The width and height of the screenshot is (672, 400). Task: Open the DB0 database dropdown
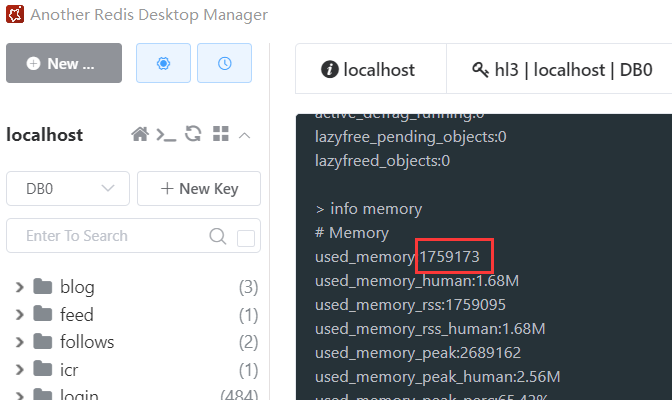pyautogui.click(x=68, y=188)
